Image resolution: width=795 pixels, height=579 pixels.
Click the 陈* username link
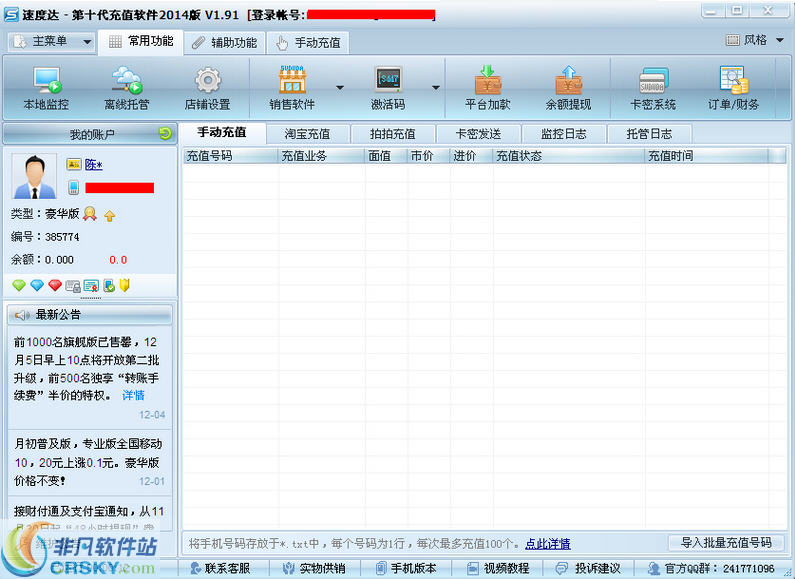point(93,164)
